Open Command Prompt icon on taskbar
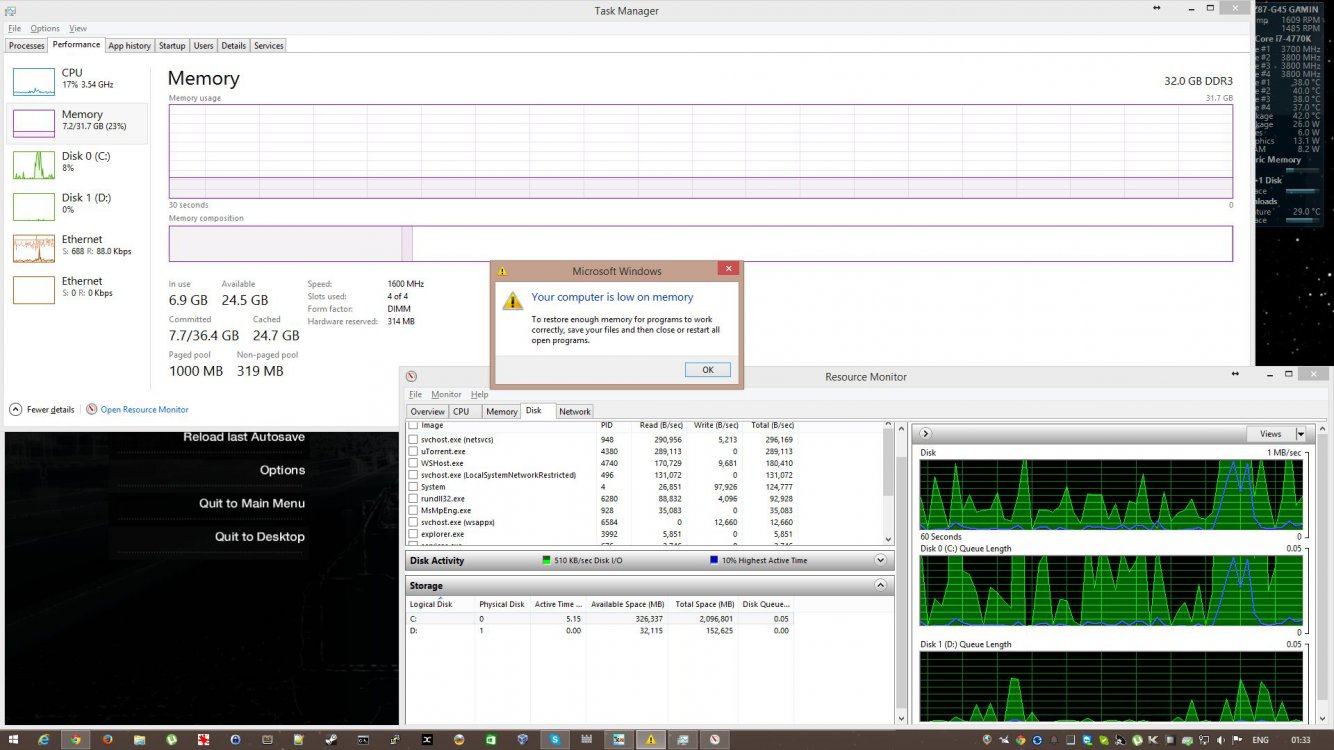Image resolution: width=1334 pixels, height=750 pixels. (x=363, y=740)
